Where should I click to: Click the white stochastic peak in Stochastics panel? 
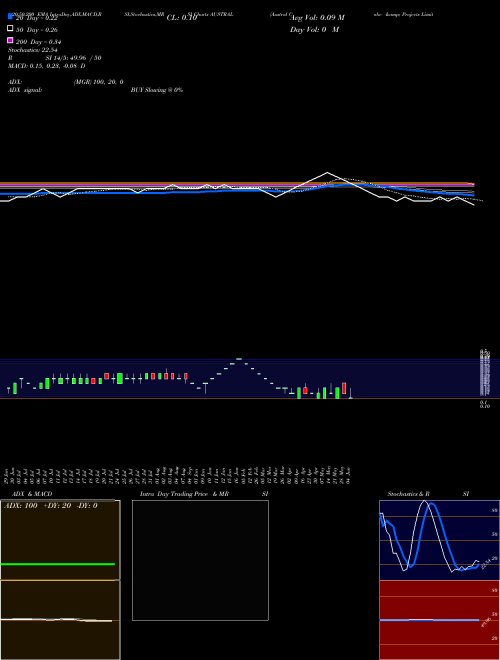[424, 502]
